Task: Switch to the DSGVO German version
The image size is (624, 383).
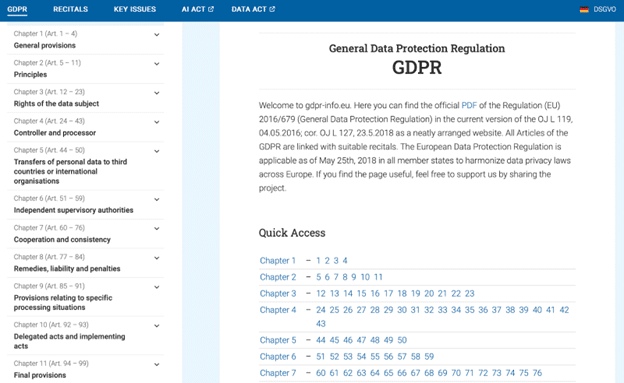Action: click(604, 9)
